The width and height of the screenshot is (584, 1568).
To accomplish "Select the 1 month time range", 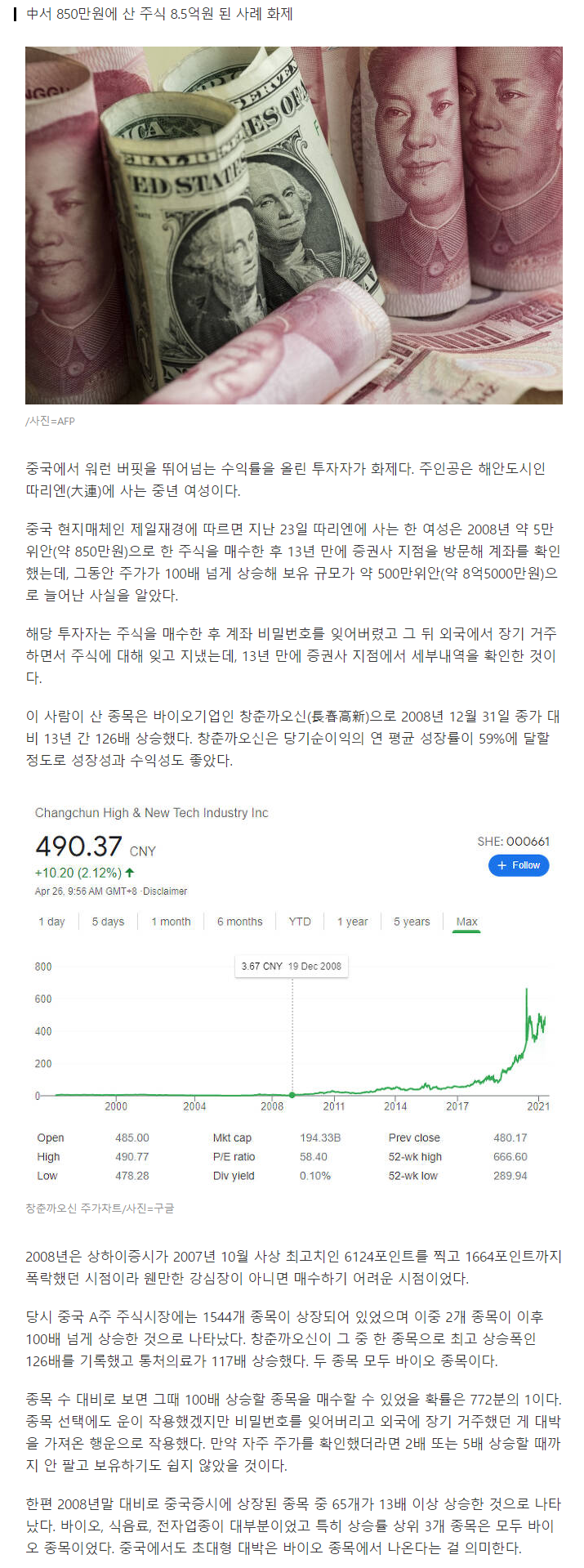I will click(171, 921).
